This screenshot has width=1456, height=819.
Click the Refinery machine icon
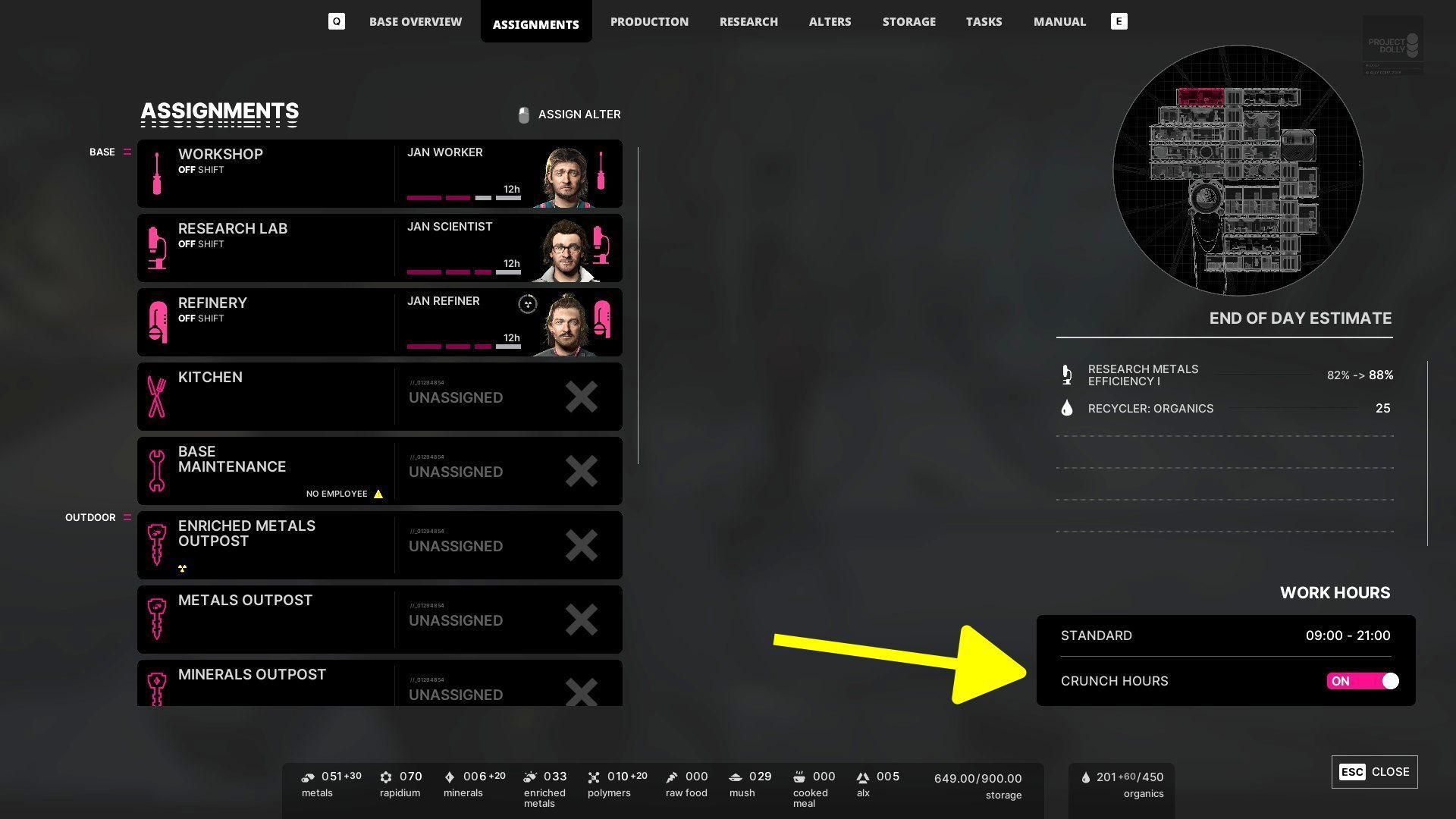157,322
